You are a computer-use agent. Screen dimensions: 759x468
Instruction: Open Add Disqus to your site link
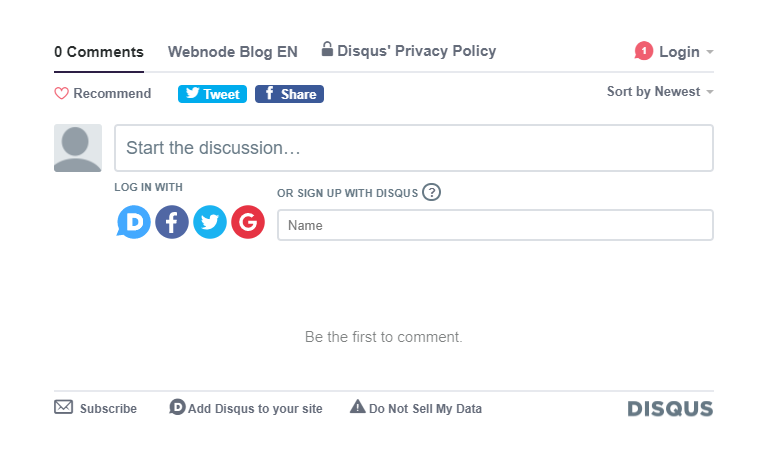point(246,408)
